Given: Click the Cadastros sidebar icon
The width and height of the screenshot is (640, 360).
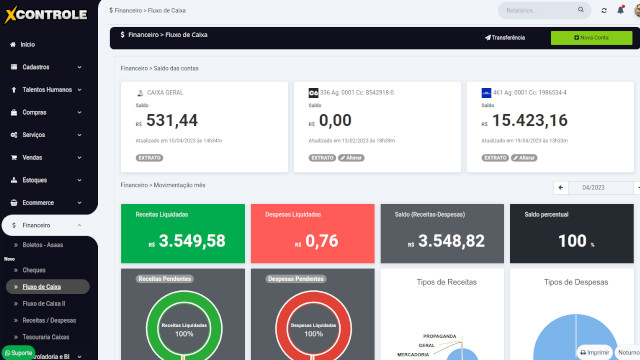Looking at the screenshot, I should coord(14,67).
